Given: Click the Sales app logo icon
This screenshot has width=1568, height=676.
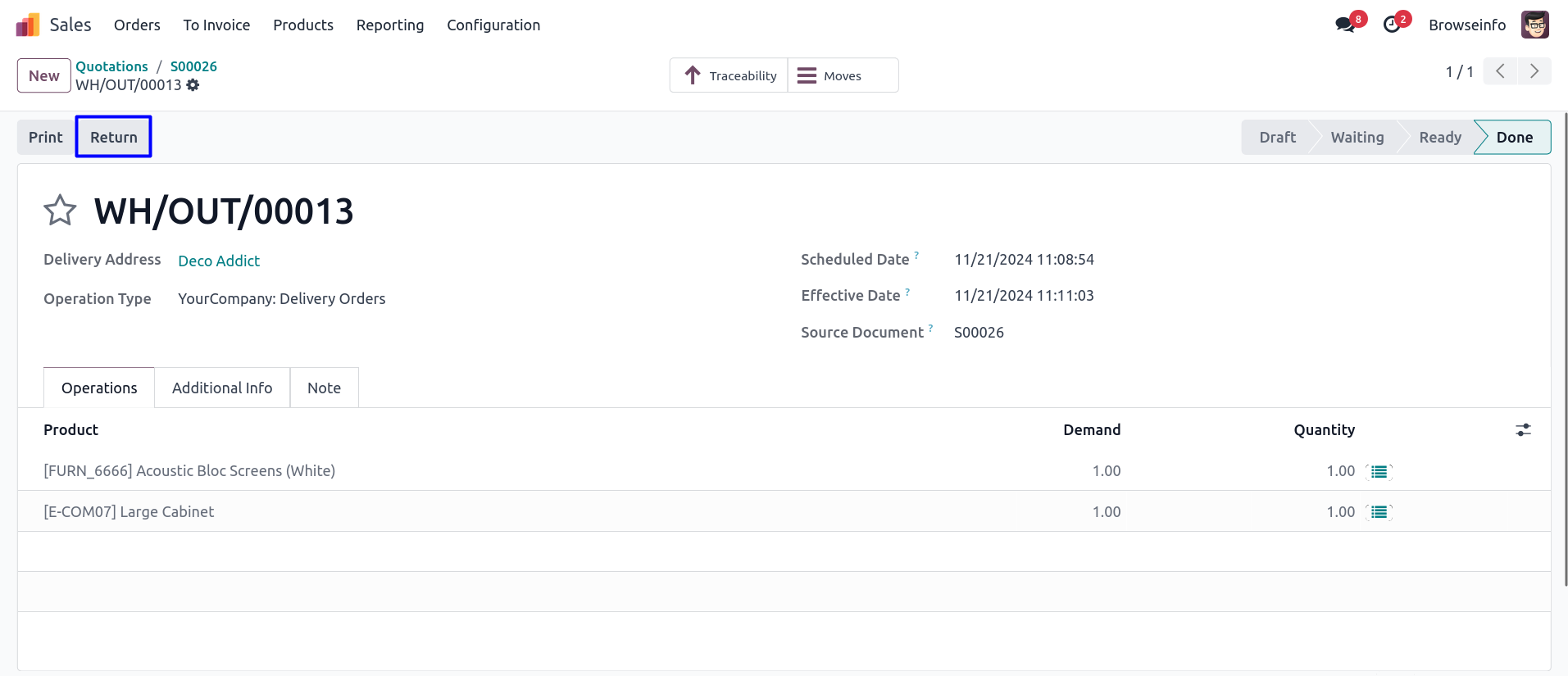Looking at the screenshot, I should [x=28, y=25].
